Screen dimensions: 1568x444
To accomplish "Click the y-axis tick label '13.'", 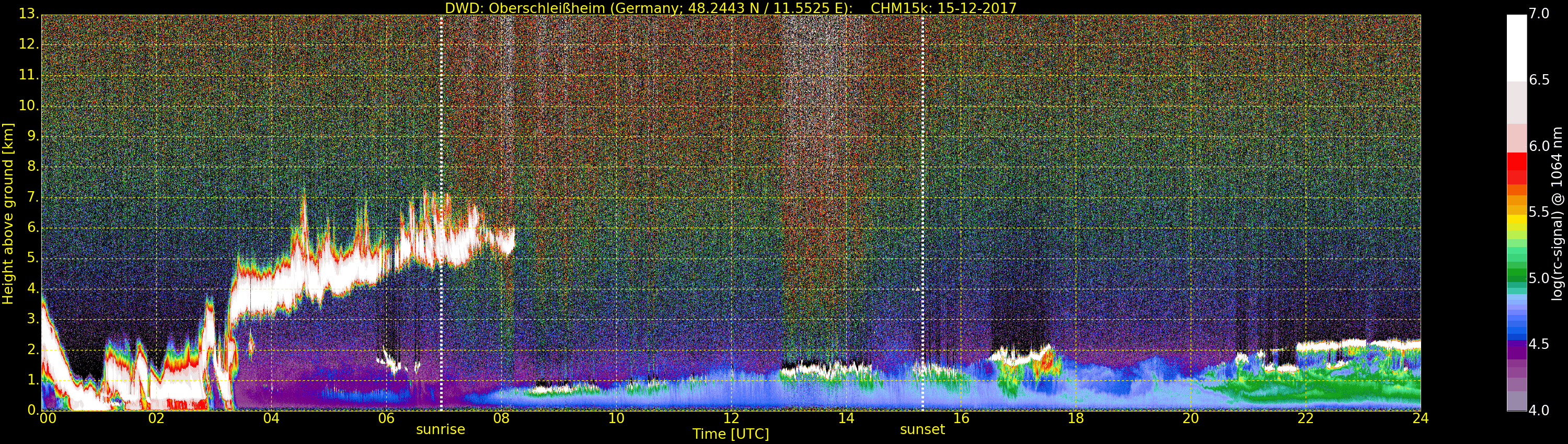I will [x=29, y=14].
